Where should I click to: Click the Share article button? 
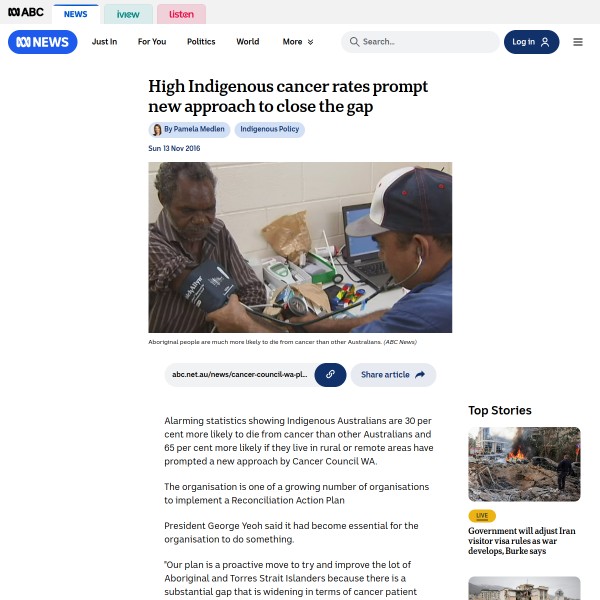click(x=393, y=375)
